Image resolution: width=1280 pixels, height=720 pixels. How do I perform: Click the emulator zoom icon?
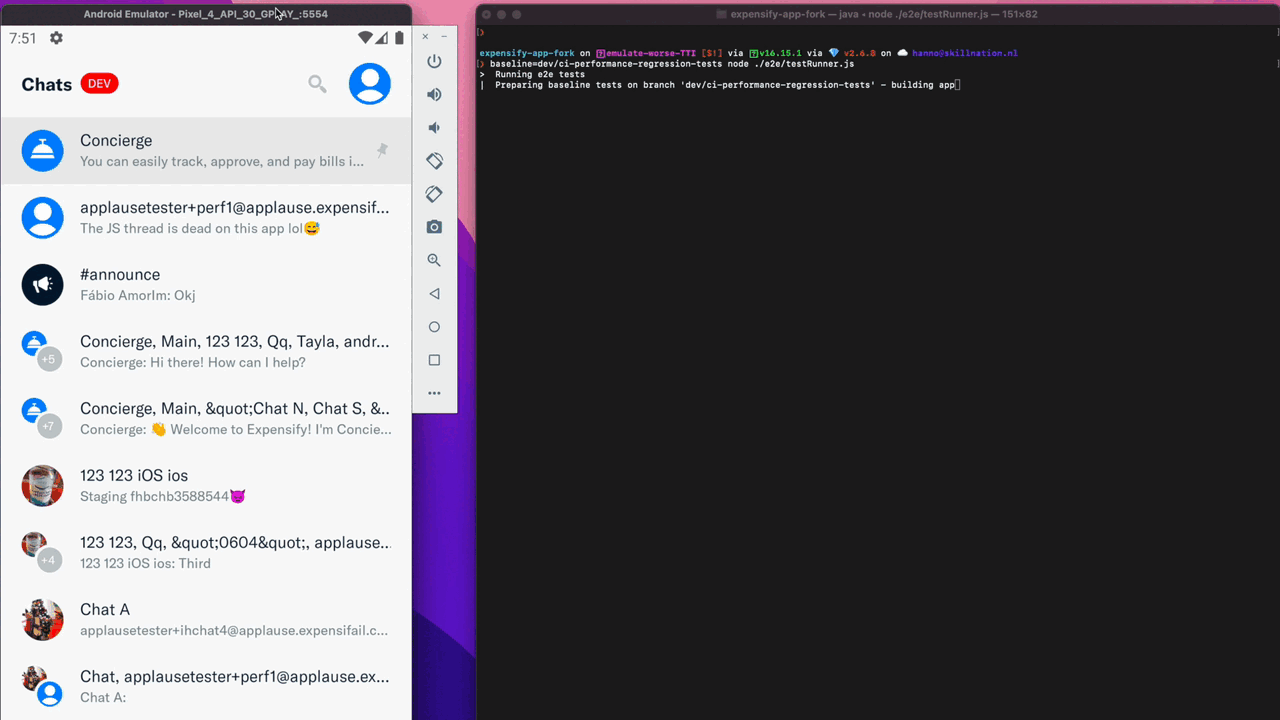pos(434,260)
